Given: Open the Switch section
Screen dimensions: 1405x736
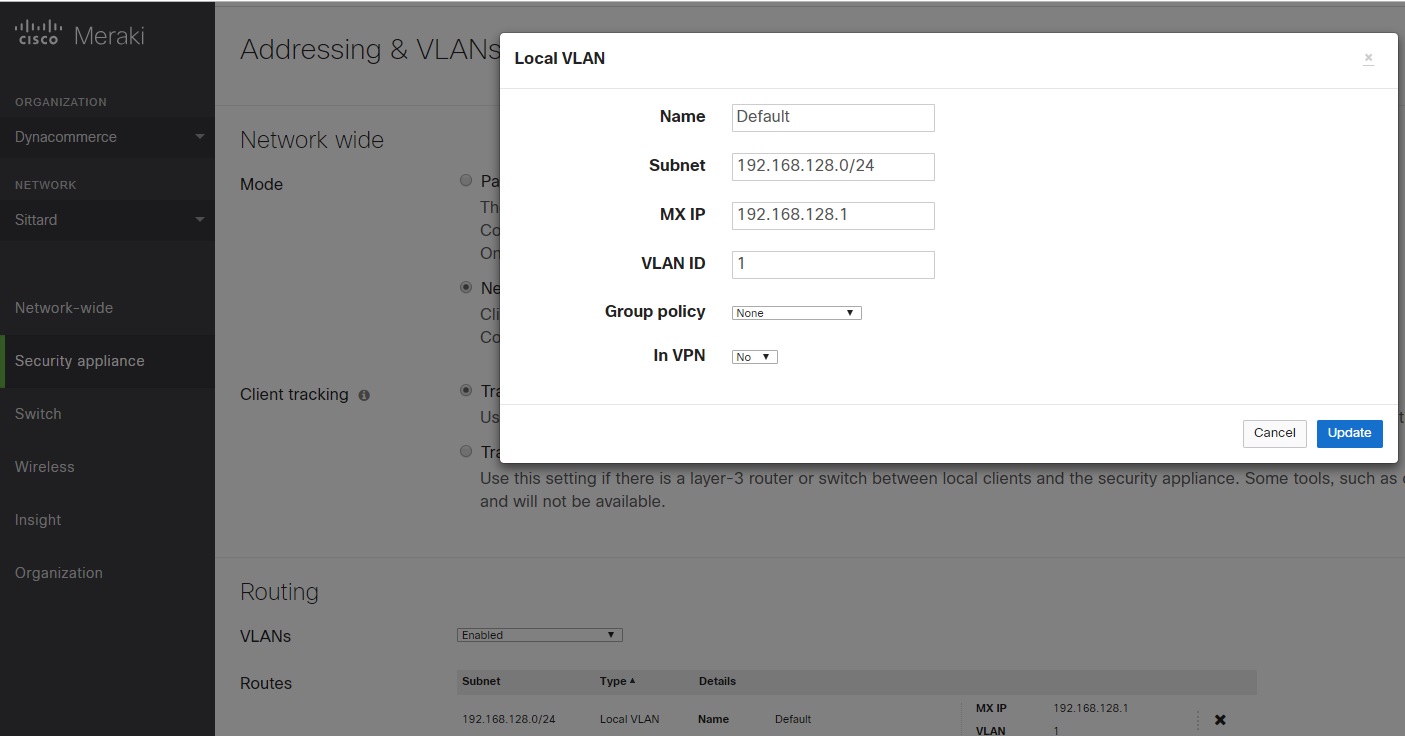Looking at the screenshot, I should pos(38,413).
